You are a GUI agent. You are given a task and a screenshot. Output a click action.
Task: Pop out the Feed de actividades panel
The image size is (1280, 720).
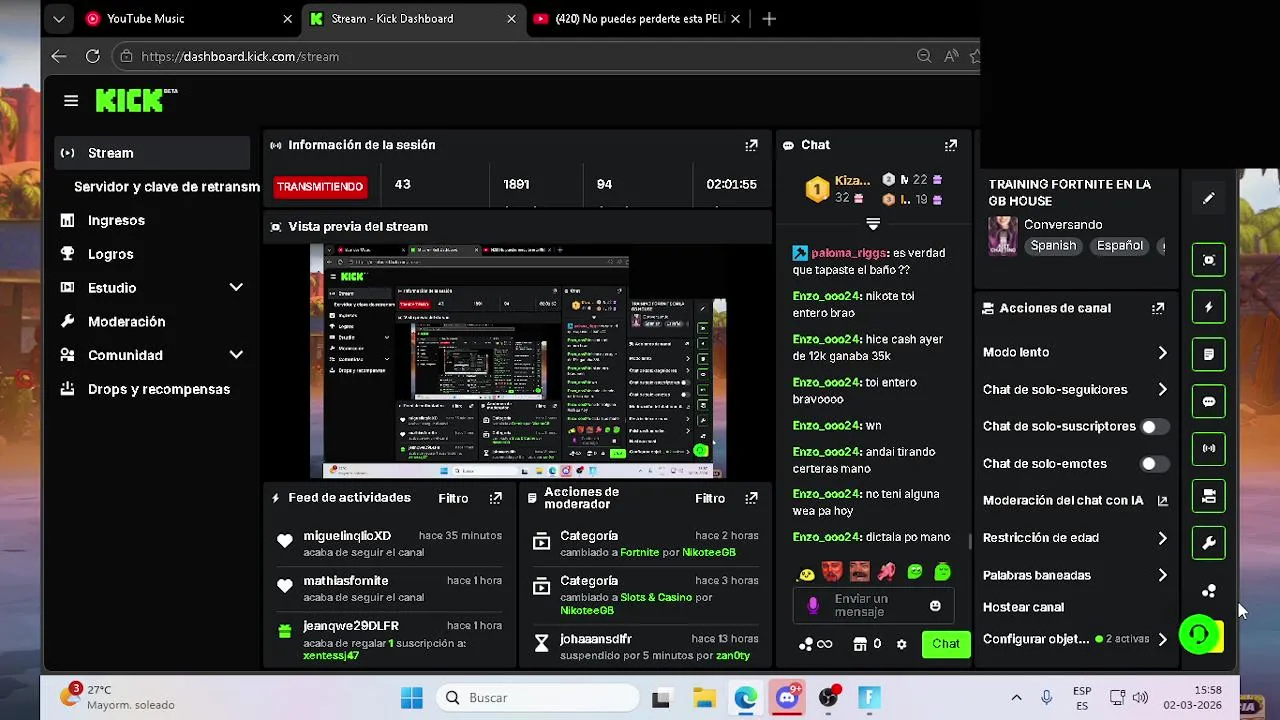pos(496,498)
